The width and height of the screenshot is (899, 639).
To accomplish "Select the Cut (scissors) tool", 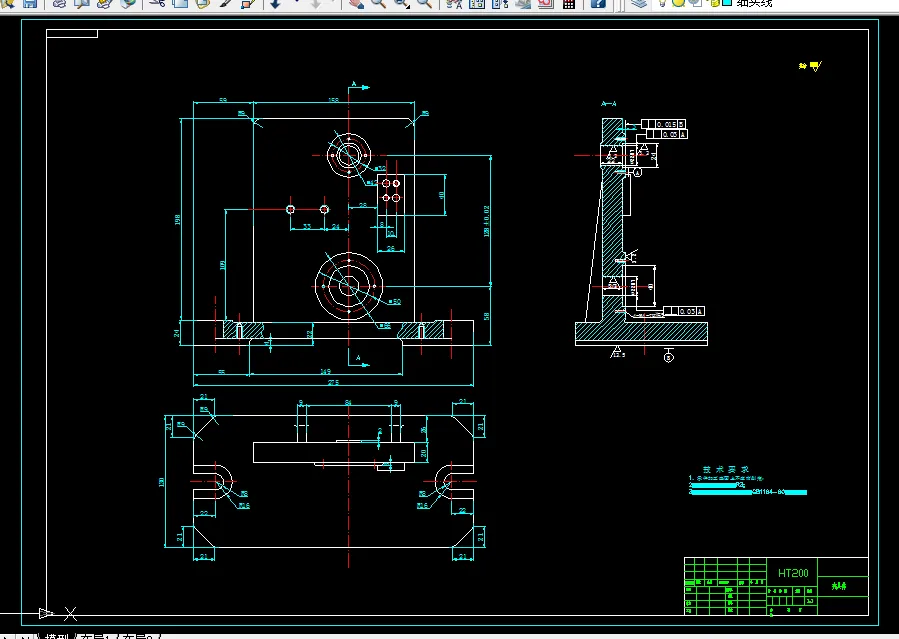I will point(157,3).
